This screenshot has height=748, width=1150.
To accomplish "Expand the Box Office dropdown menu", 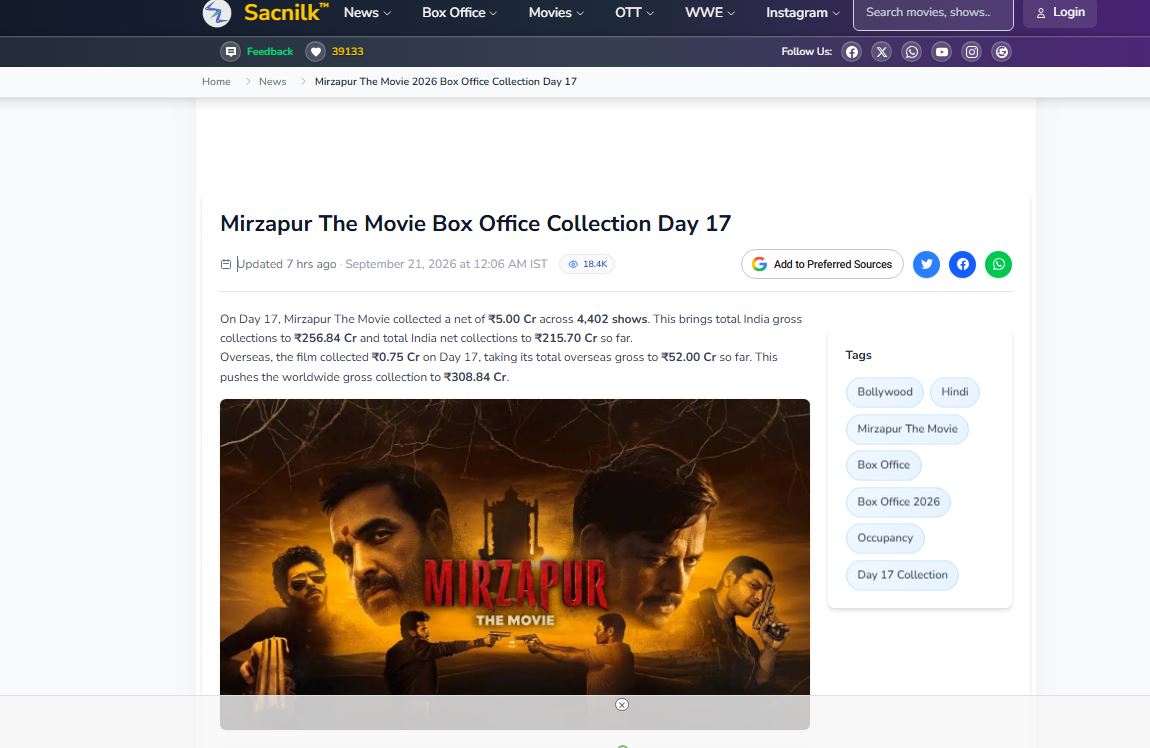I will click(460, 12).
